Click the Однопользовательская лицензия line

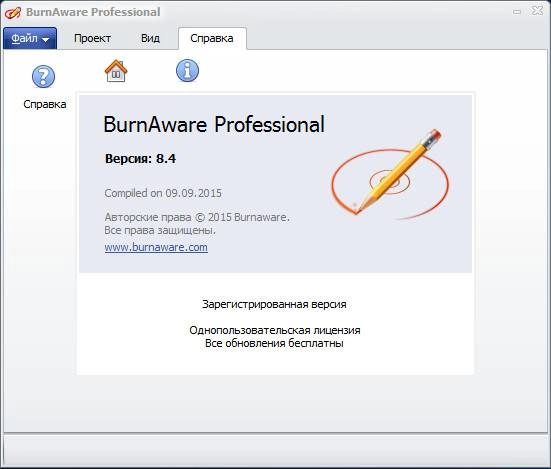(275, 330)
